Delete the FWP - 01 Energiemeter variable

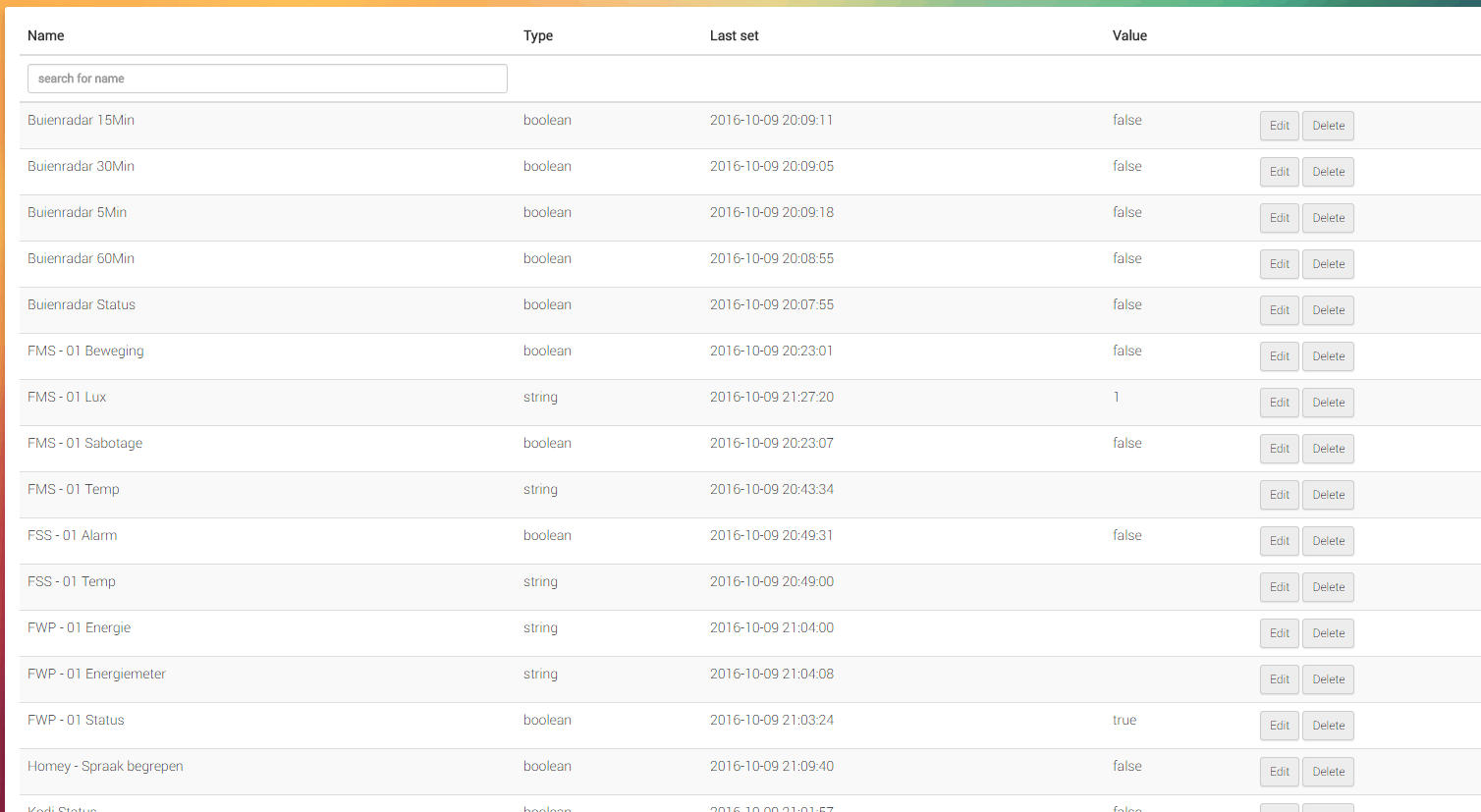(x=1329, y=679)
